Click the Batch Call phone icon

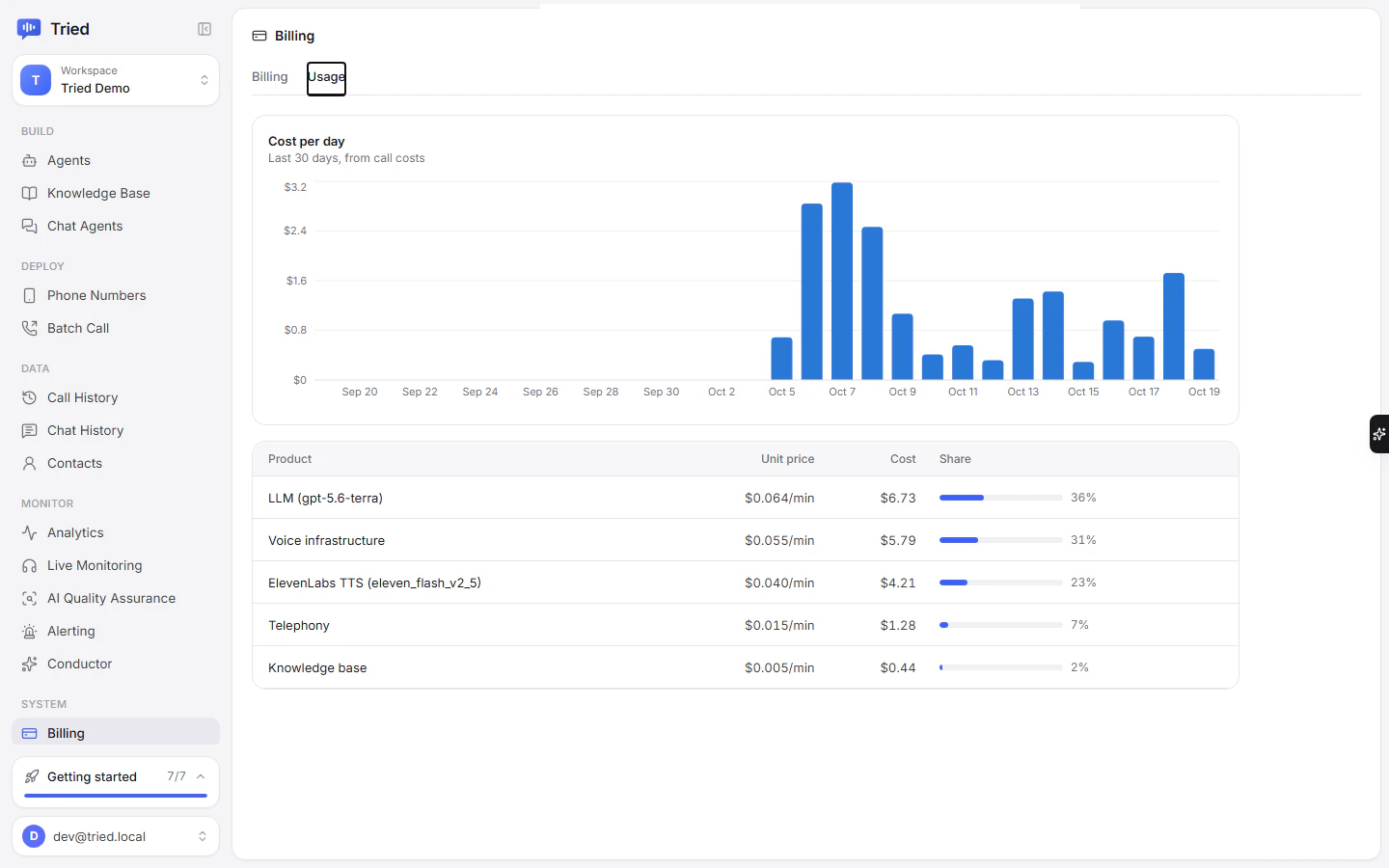coord(30,328)
